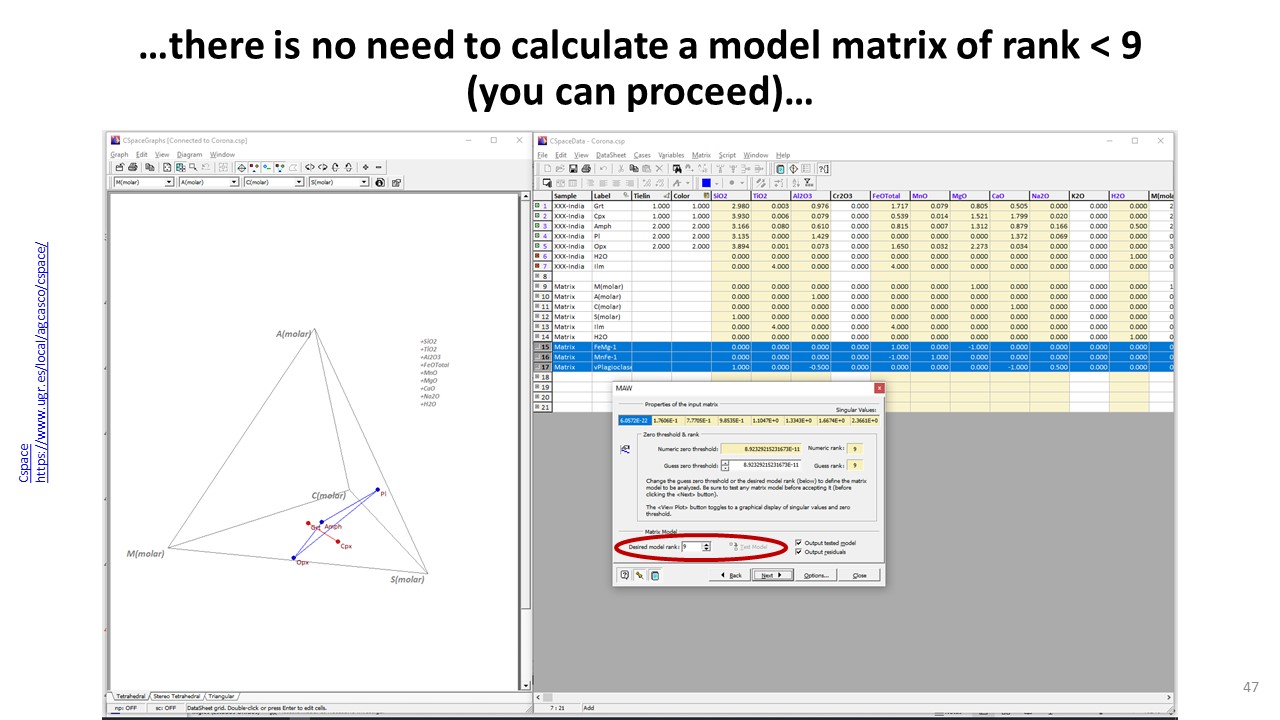Click the cut scissors icon in CSpaceData
The width and height of the screenshot is (1280, 720).
[x=621, y=168]
